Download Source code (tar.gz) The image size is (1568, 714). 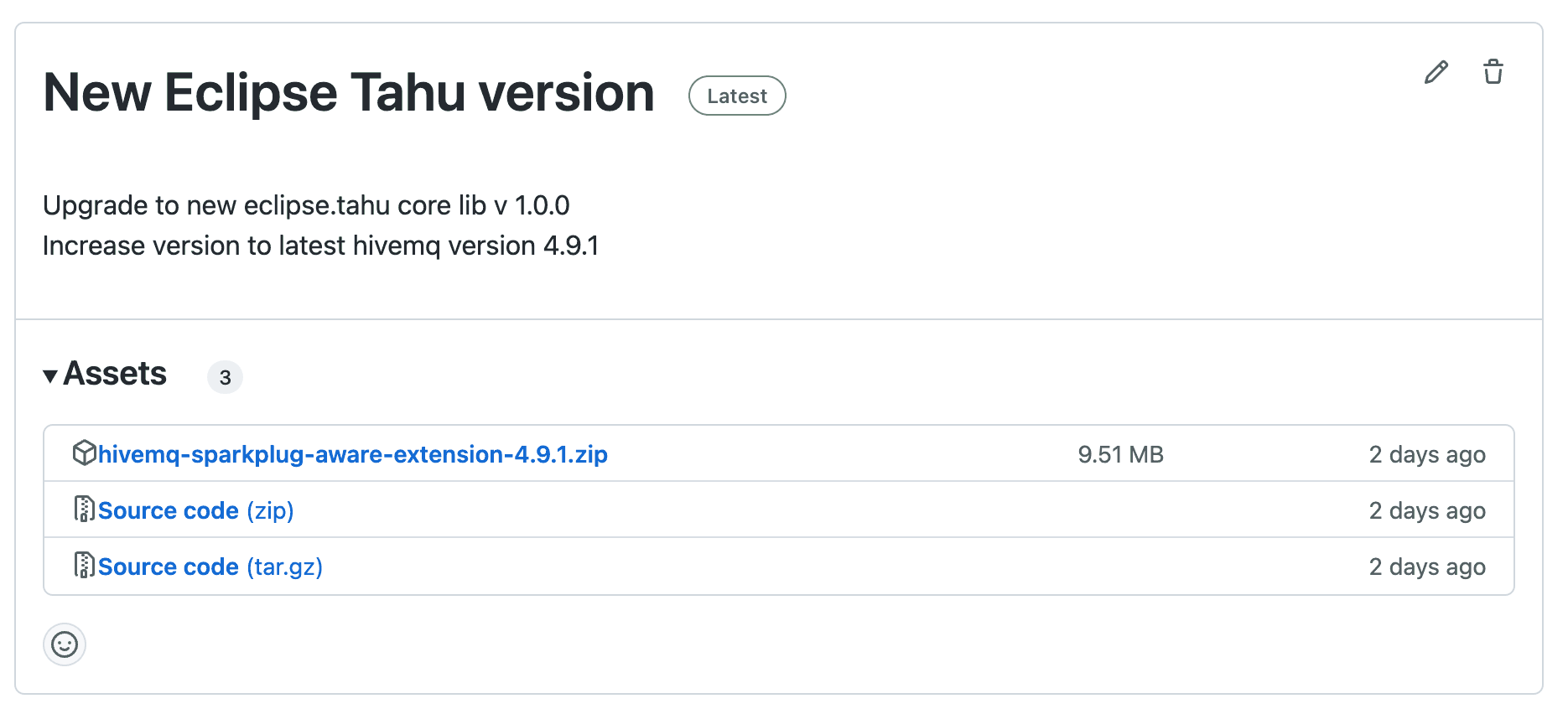pyautogui.click(x=210, y=567)
